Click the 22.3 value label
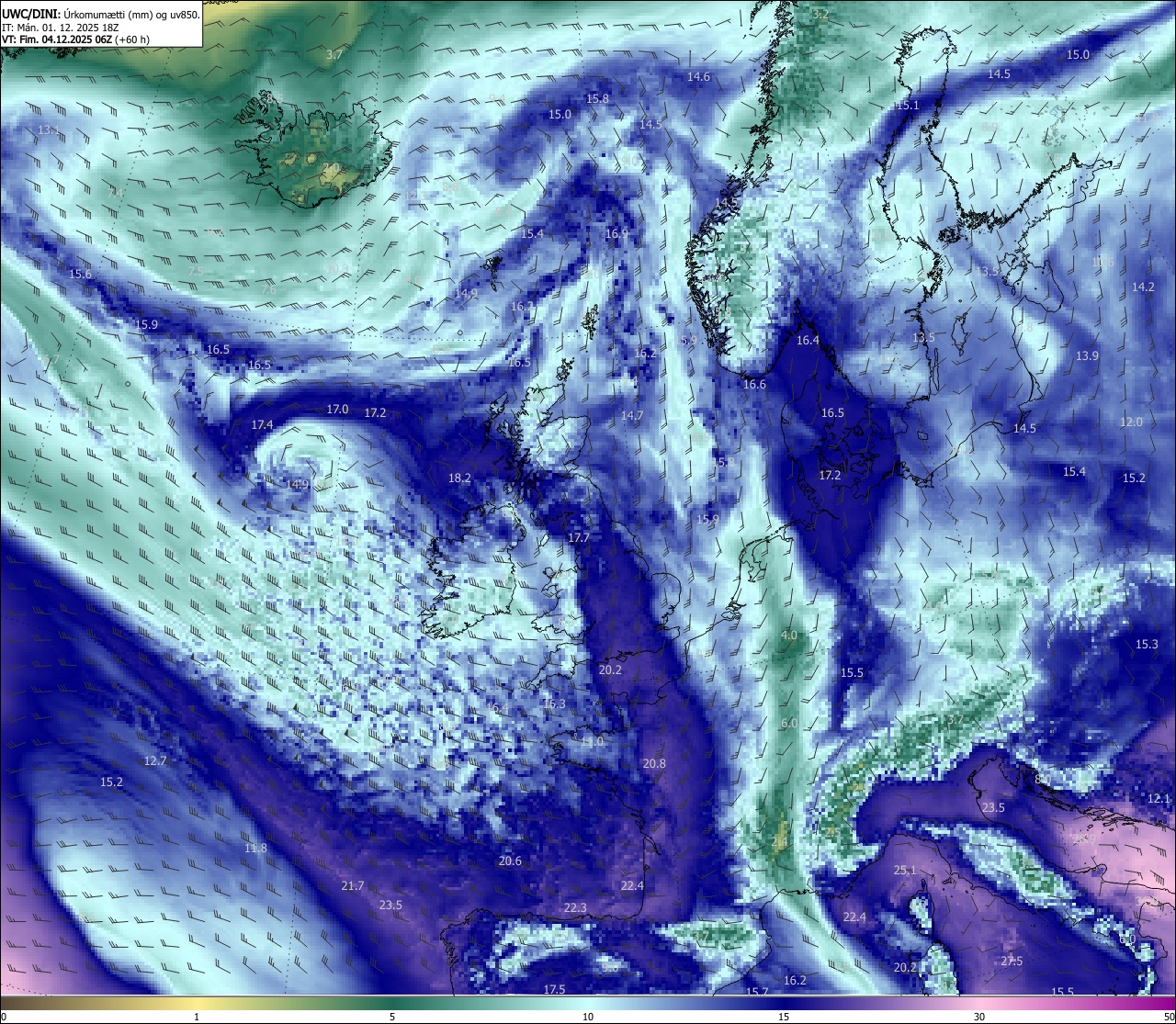1176x1024 pixels. (575, 907)
